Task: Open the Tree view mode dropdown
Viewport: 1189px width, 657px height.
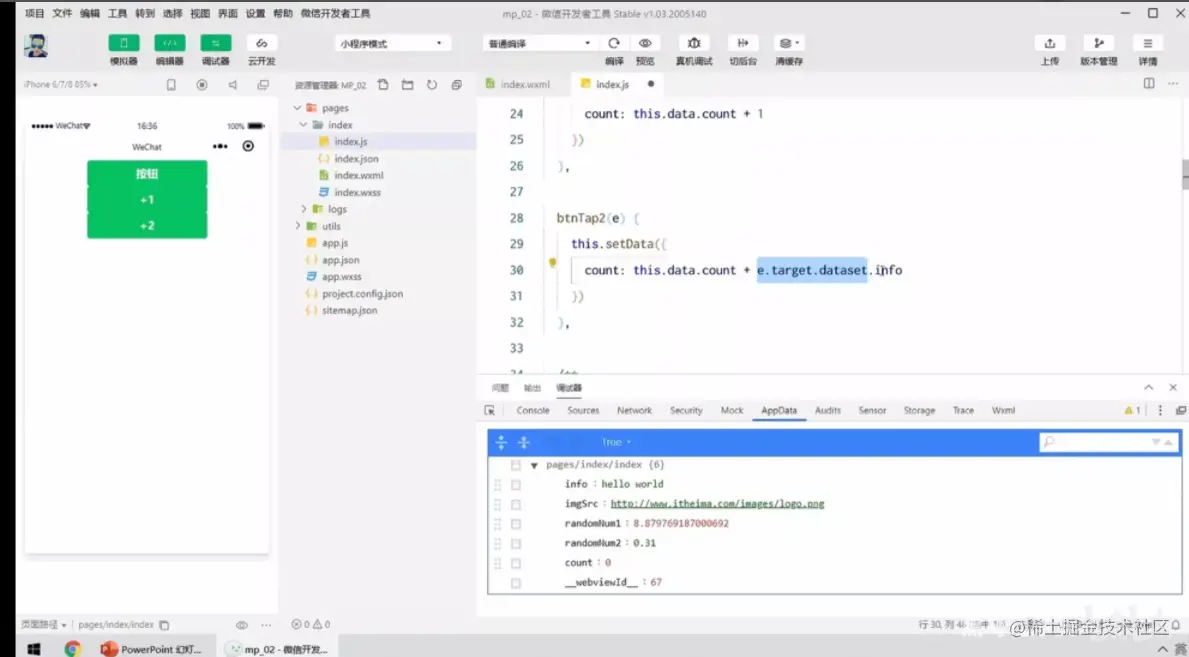Action: point(616,442)
